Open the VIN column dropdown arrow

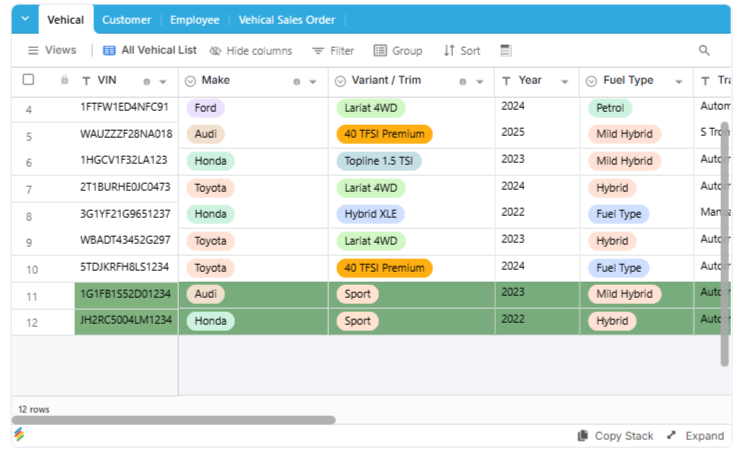pyautogui.click(x=163, y=82)
